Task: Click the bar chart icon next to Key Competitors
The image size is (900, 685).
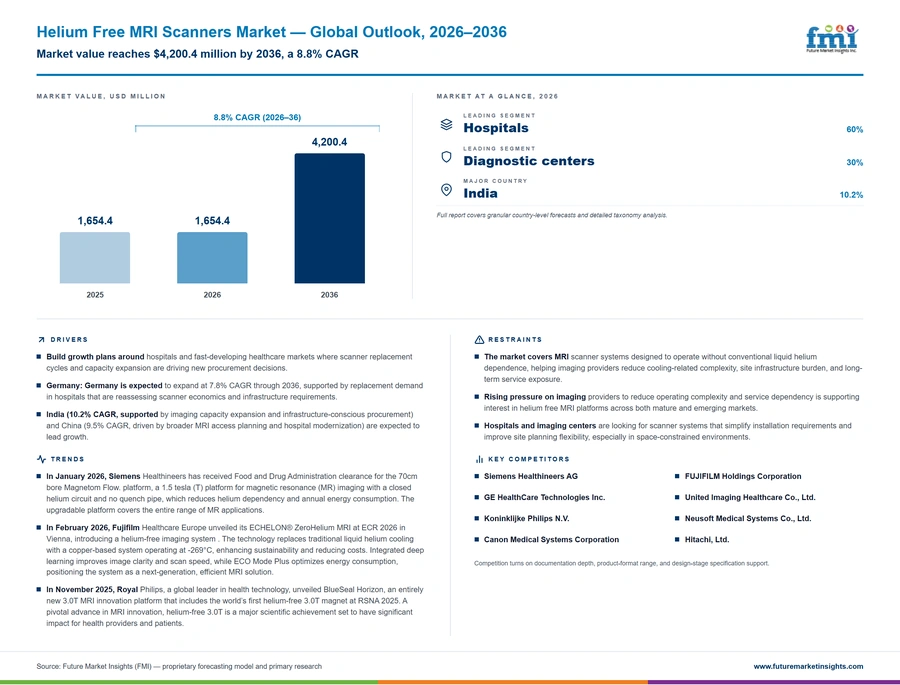Action: pyautogui.click(x=479, y=459)
